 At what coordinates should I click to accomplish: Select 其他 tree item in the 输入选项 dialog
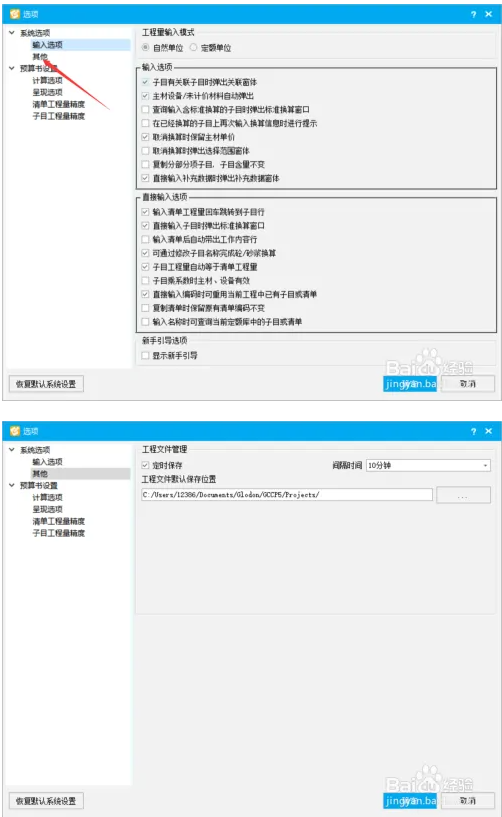click(40, 57)
